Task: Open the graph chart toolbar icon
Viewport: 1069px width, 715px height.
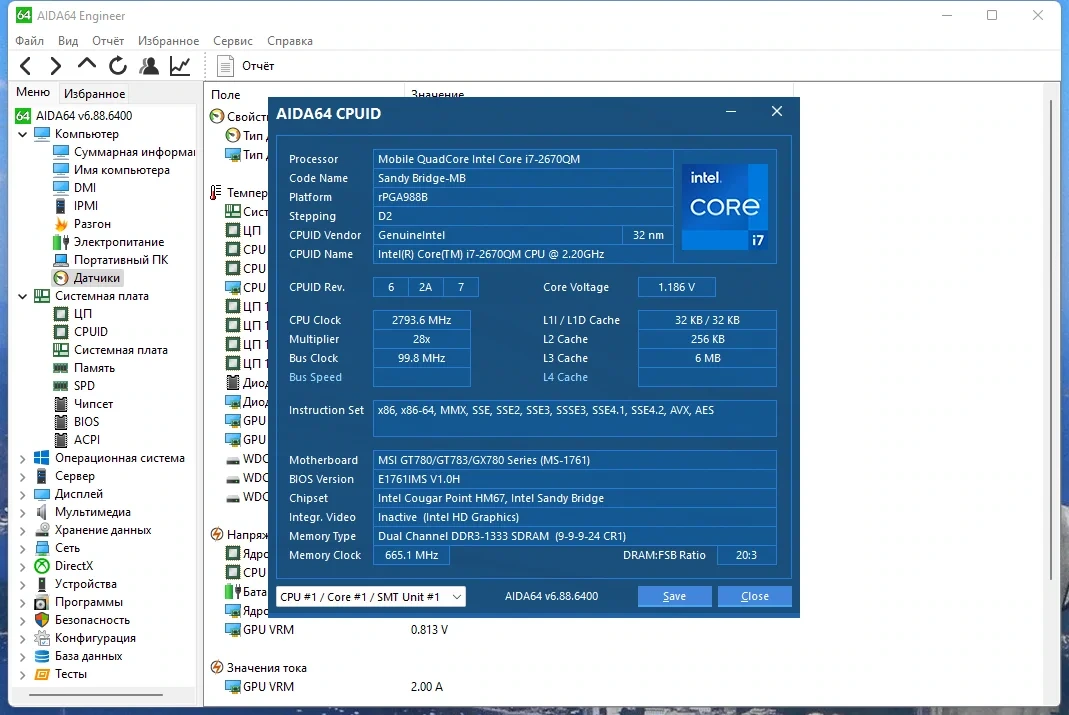Action: pos(180,65)
